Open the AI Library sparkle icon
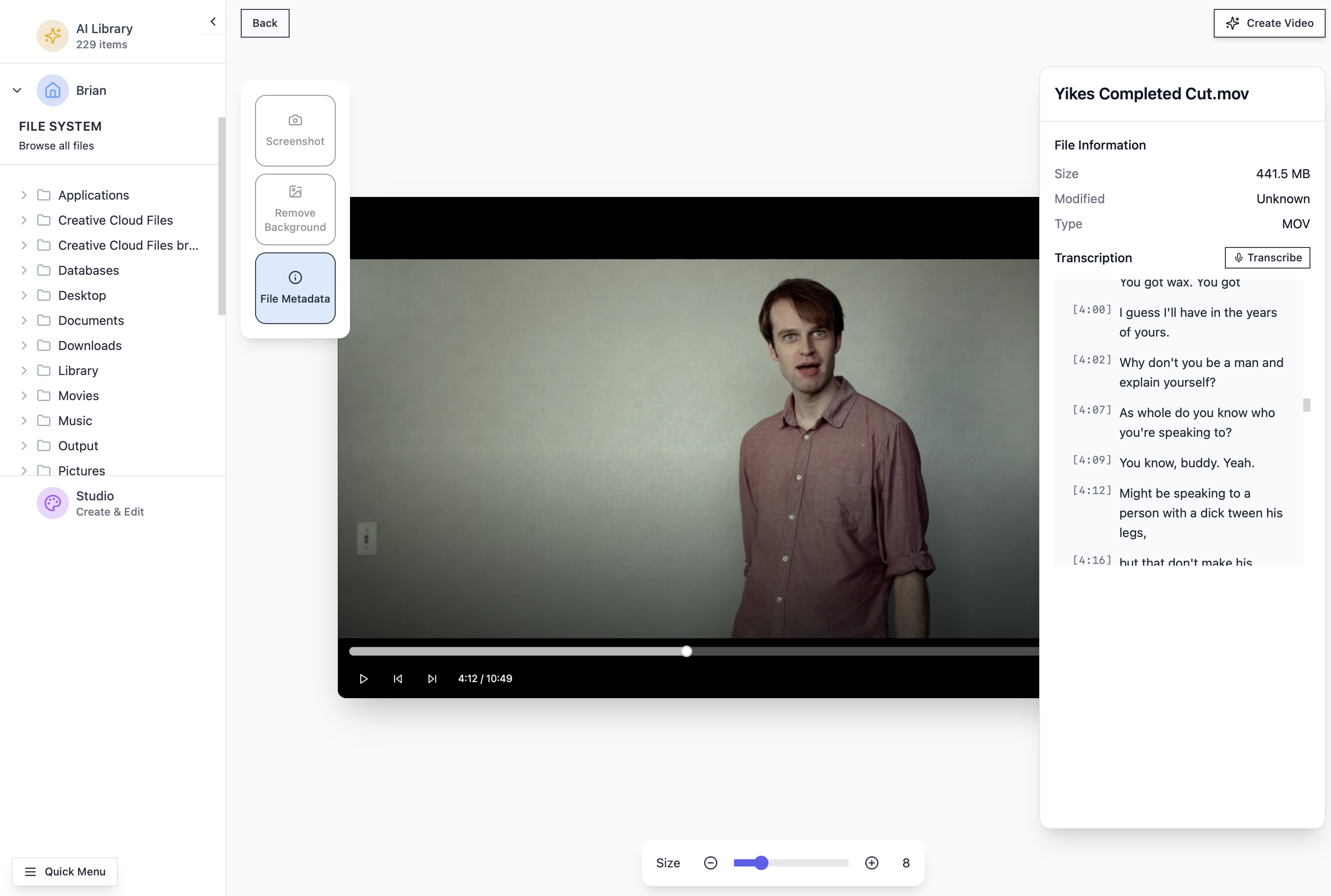 point(52,36)
